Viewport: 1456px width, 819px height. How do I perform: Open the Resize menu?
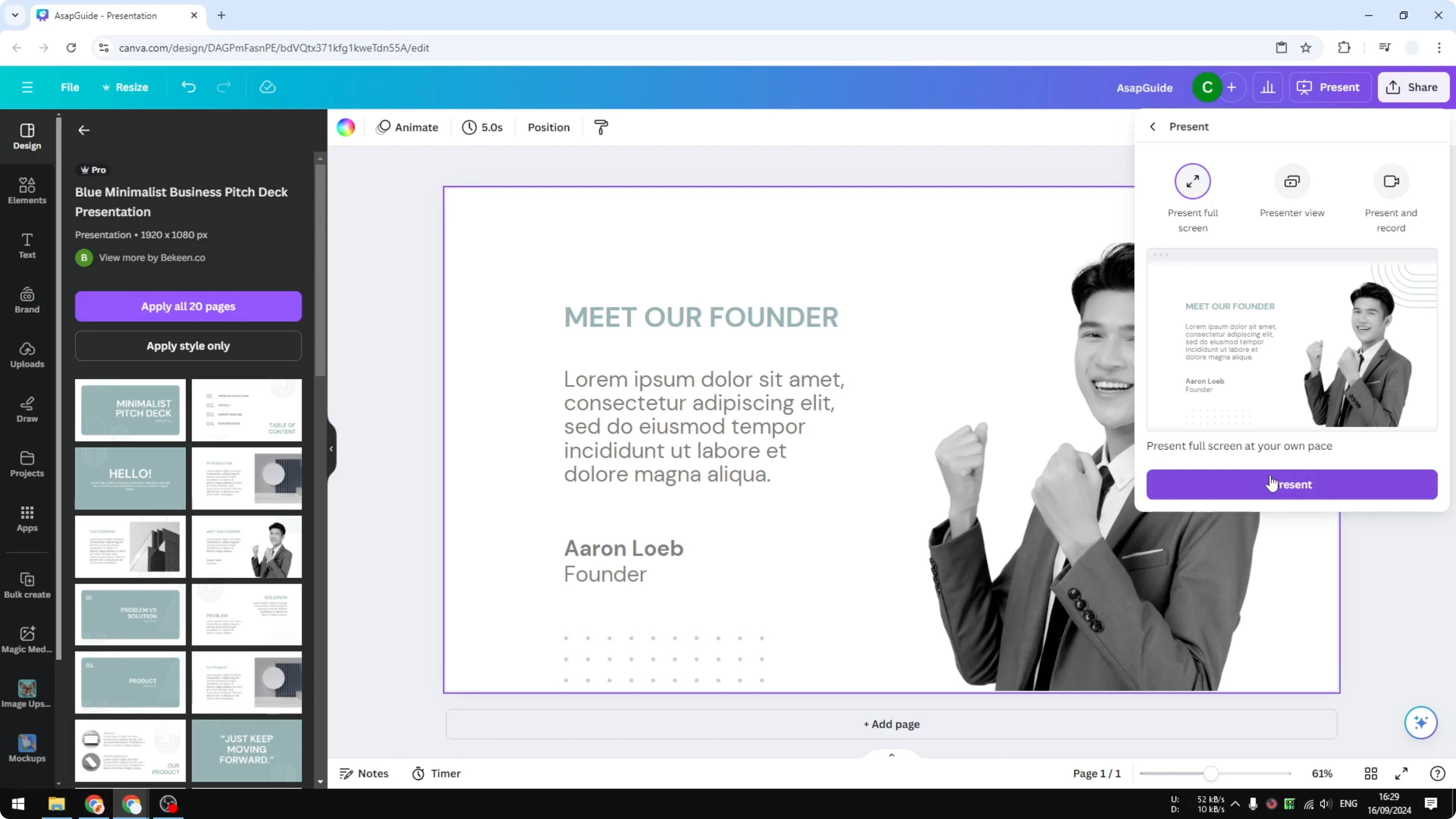tap(125, 87)
